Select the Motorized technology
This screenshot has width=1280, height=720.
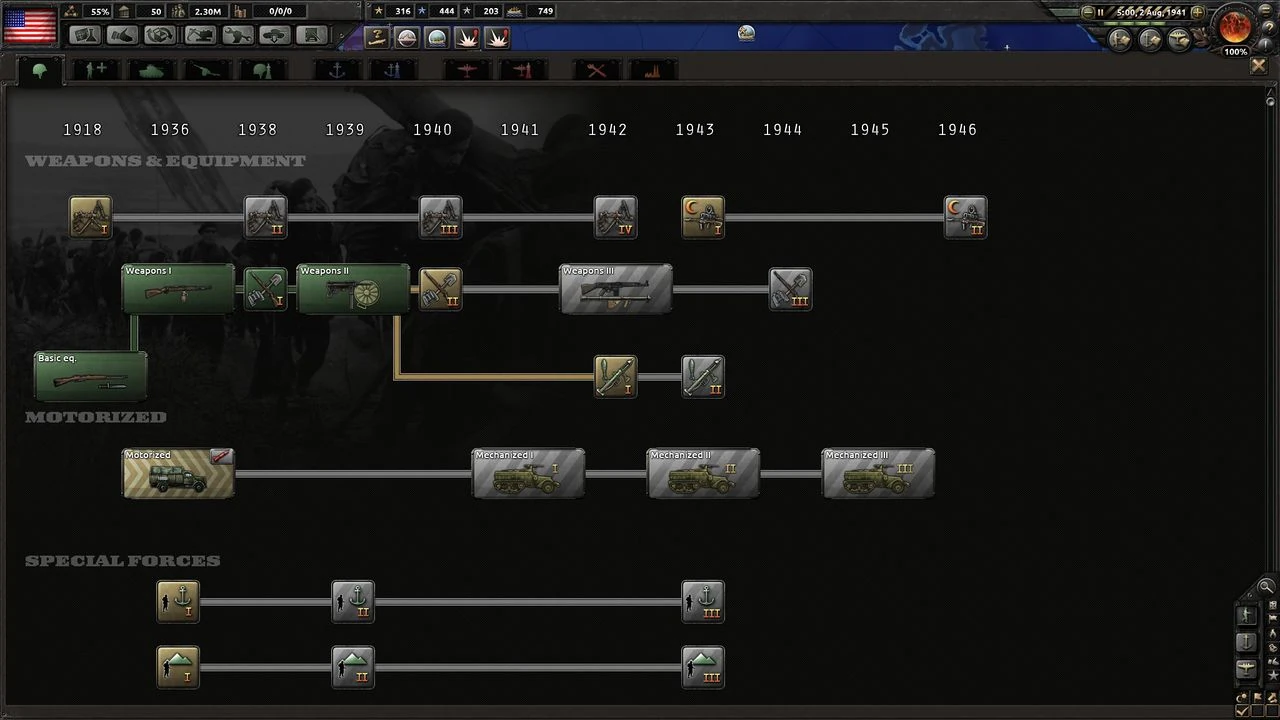point(178,473)
